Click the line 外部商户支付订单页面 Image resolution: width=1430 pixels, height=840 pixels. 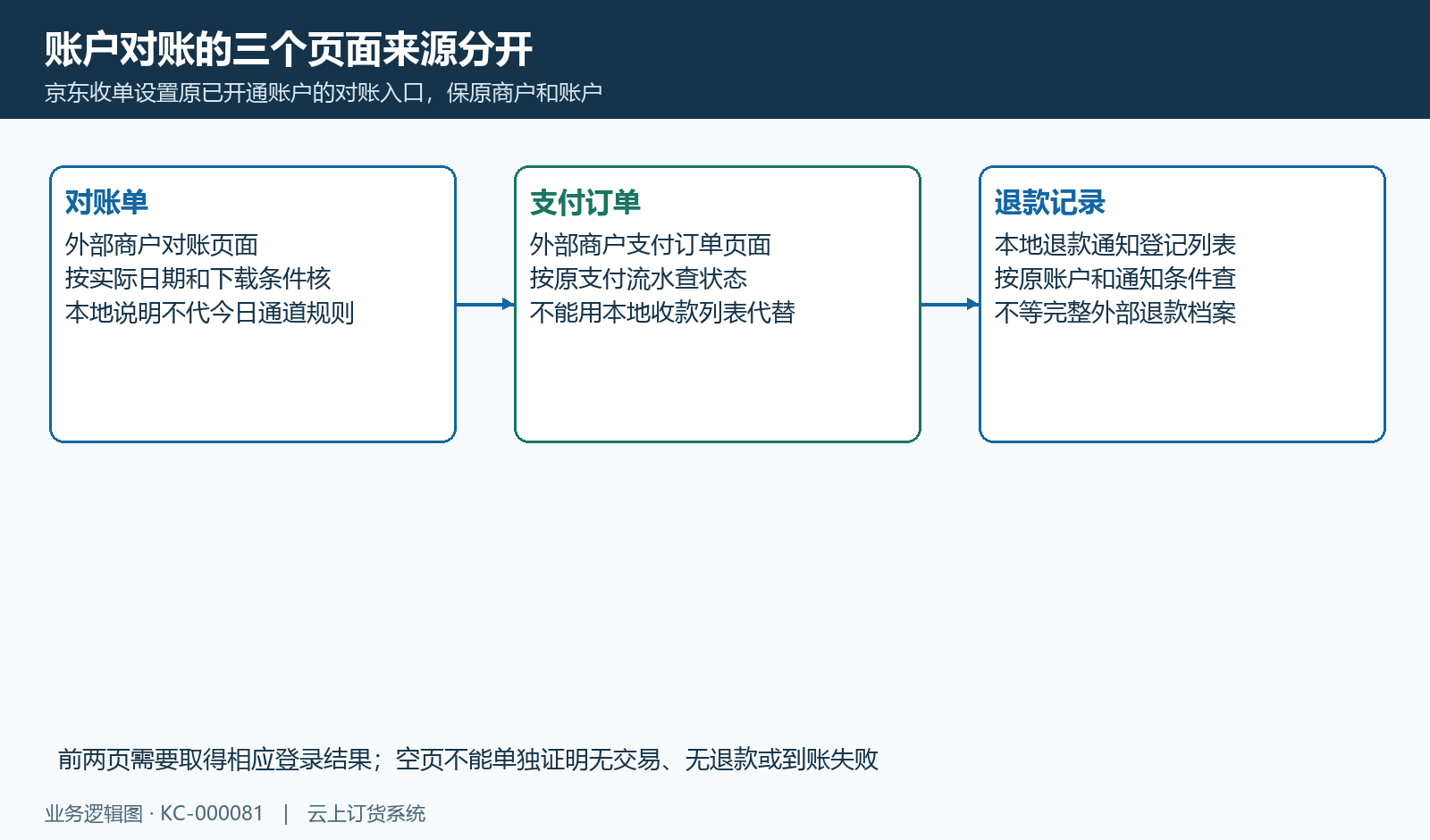tap(651, 245)
